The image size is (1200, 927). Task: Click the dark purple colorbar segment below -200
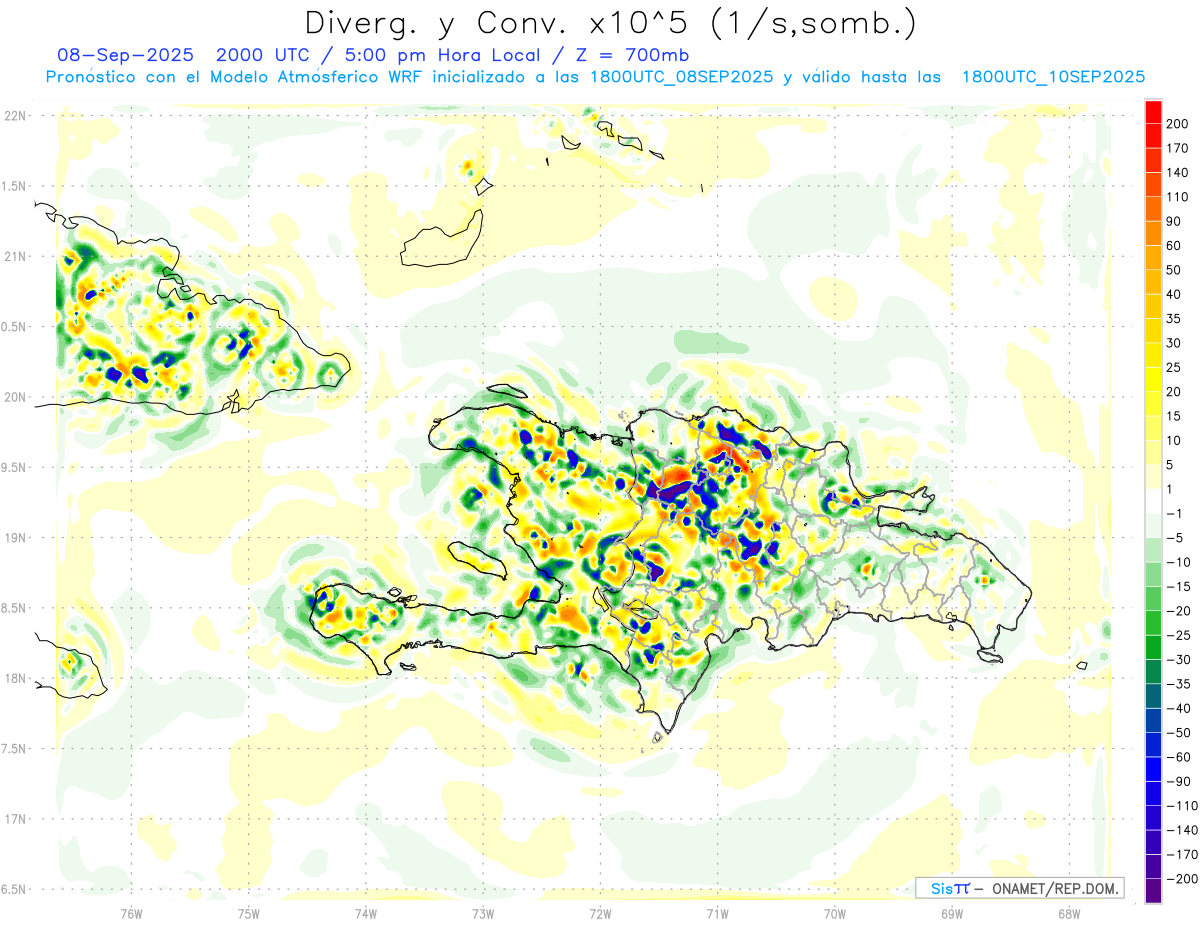coord(1153,891)
